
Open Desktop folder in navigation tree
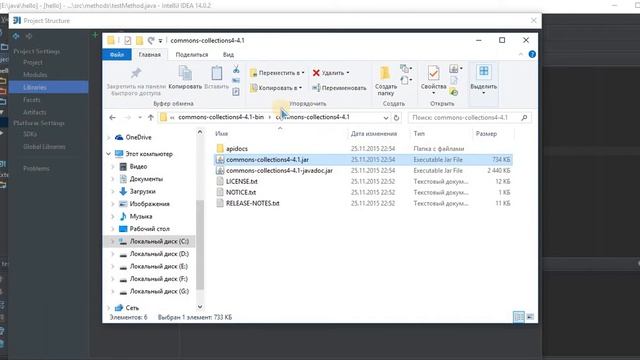click(x=149, y=229)
